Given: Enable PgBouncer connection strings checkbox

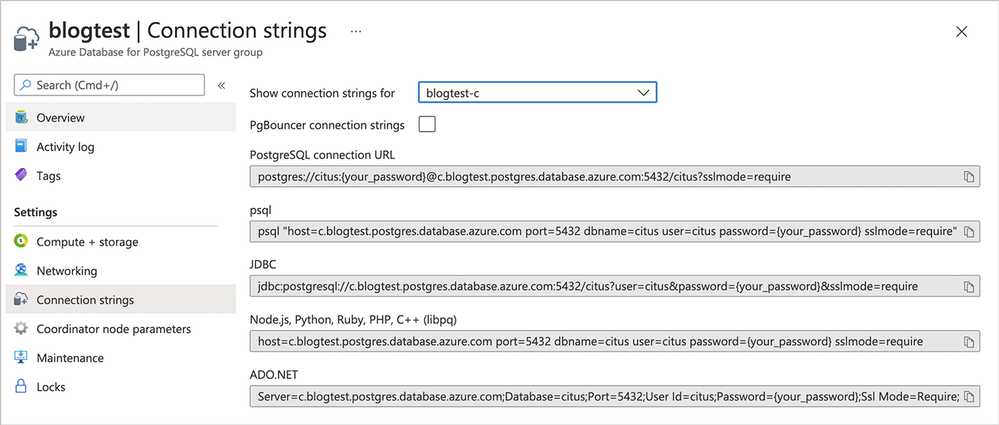Looking at the screenshot, I should (427, 125).
